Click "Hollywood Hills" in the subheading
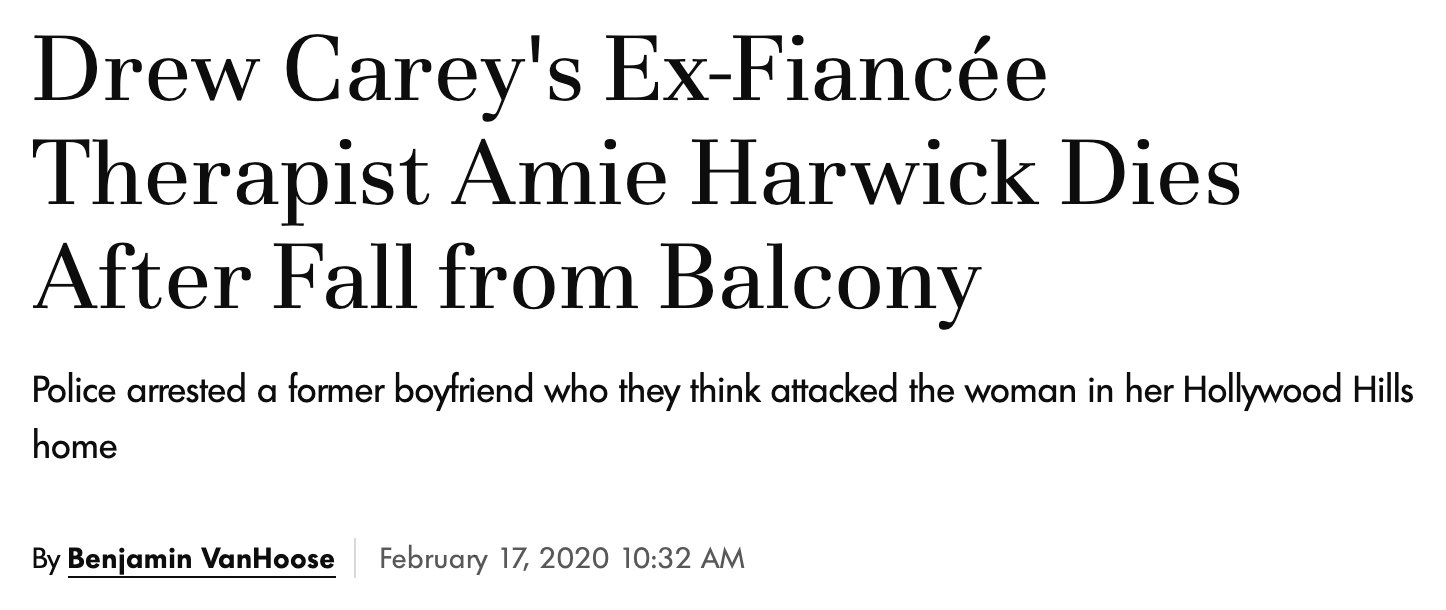Screen dimensions: 1446x610 click(1298, 391)
